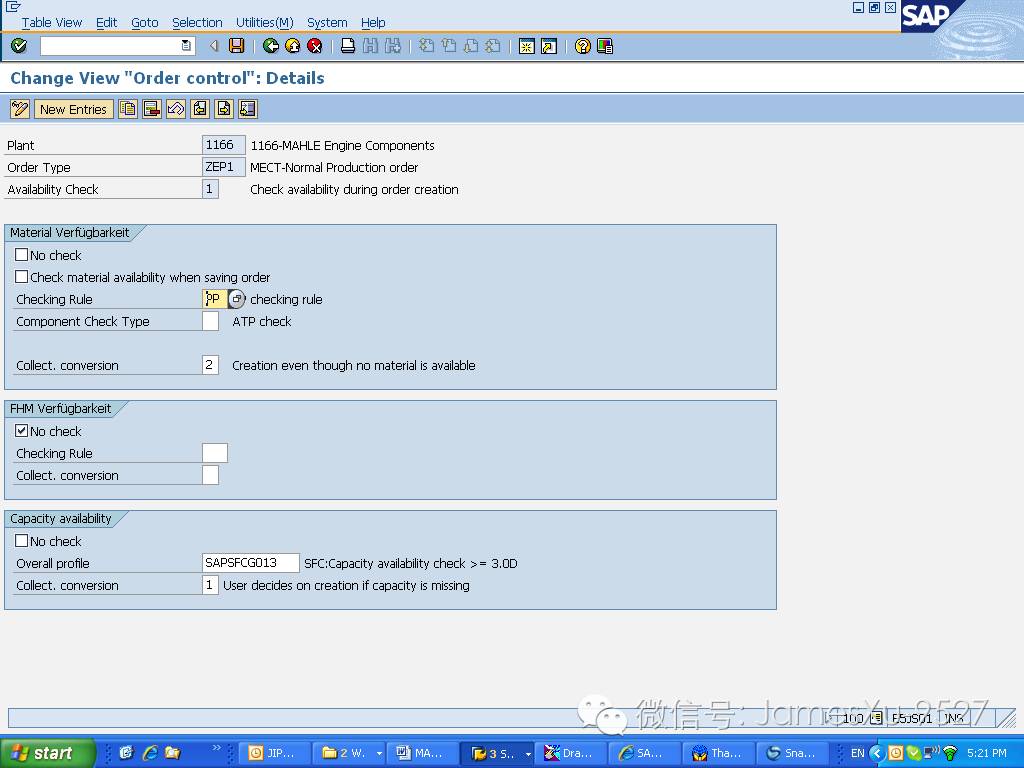Click the green Back arrow icon
Viewport: 1024px width, 768px height.
(270, 46)
